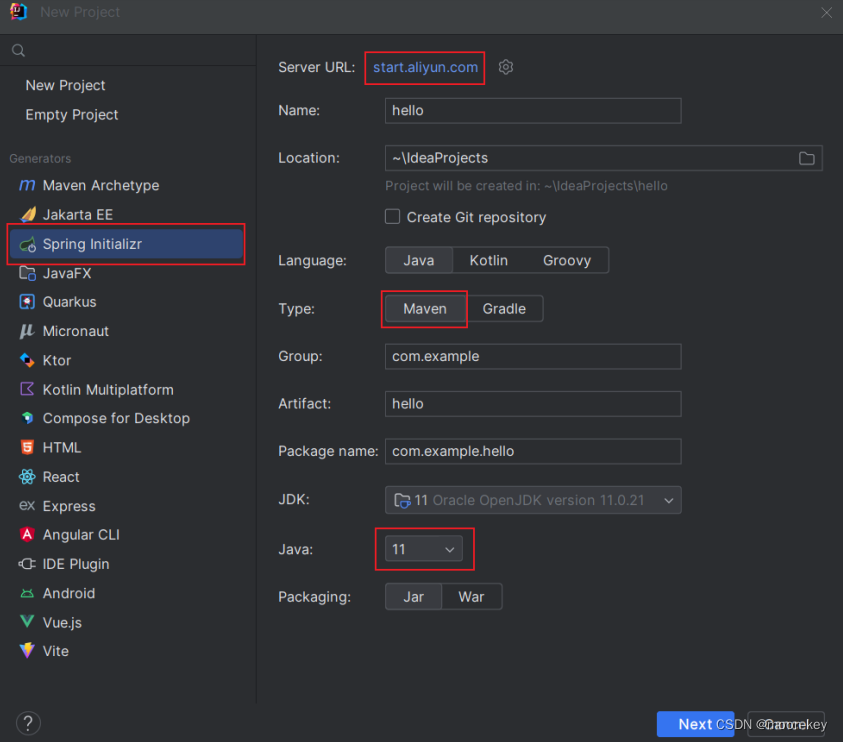Click the start.aliyun.com server link
This screenshot has height=742, width=843.
[425, 67]
